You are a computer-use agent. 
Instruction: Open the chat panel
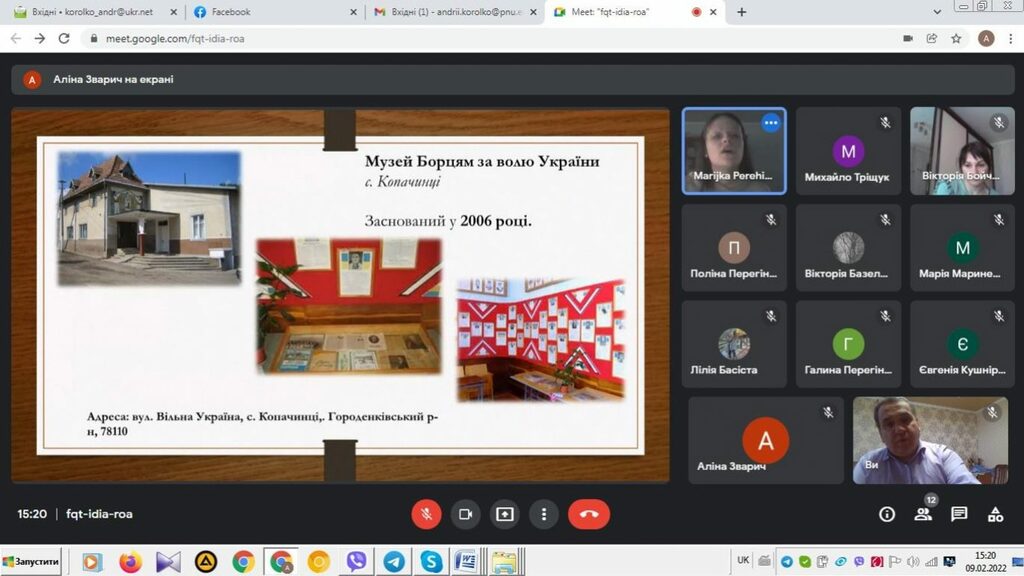(959, 514)
